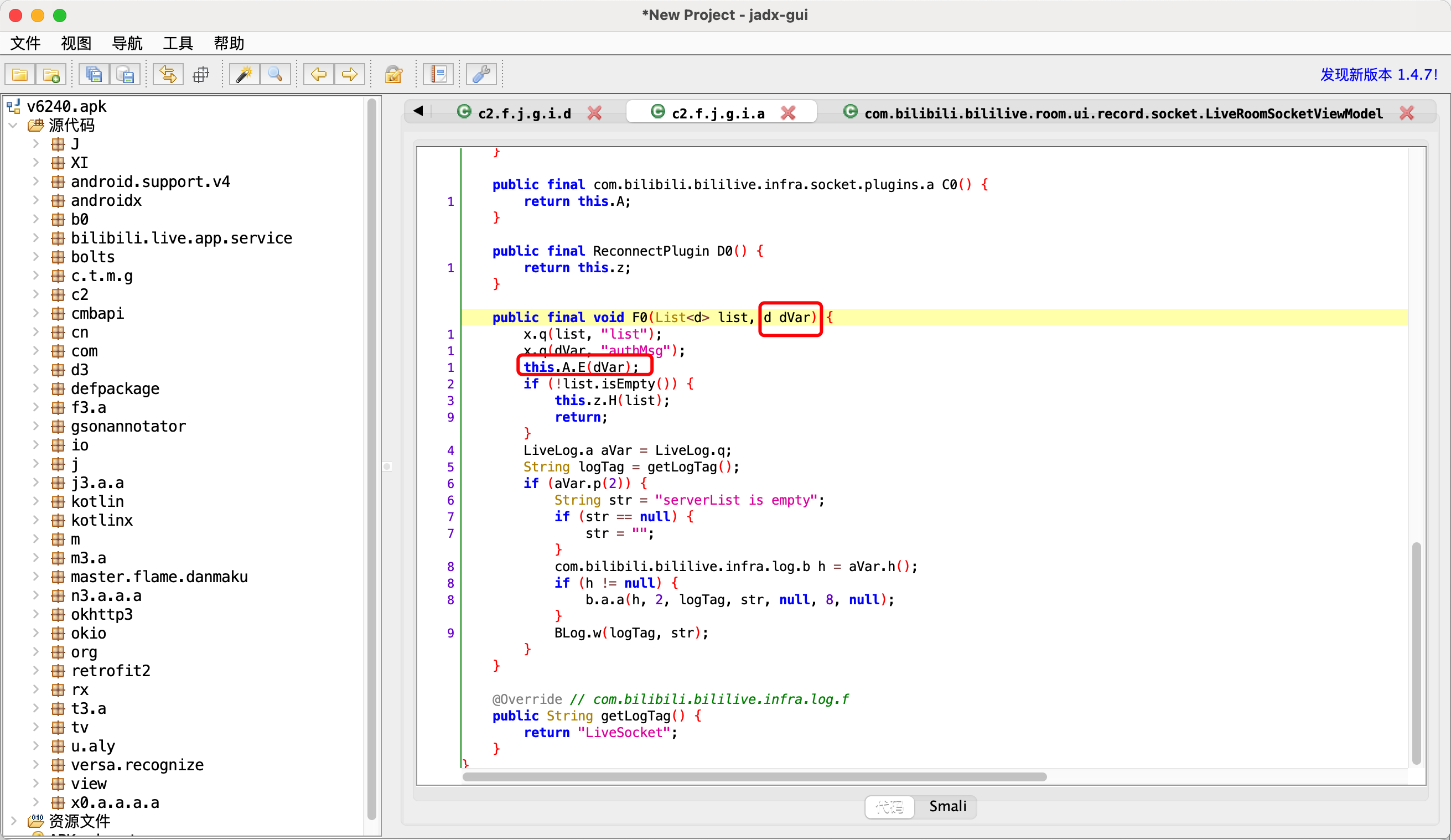The width and height of the screenshot is (1451, 840).
Task: Close the c2.f.j.g.i.a tab
Action: tap(788, 113)
